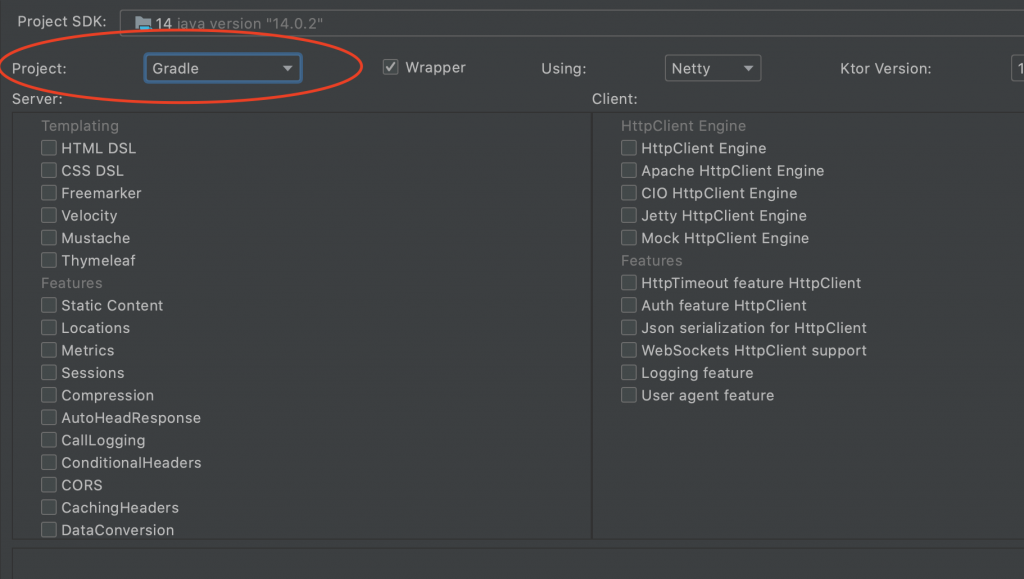Enable Compression feature

tap(49, 396)
